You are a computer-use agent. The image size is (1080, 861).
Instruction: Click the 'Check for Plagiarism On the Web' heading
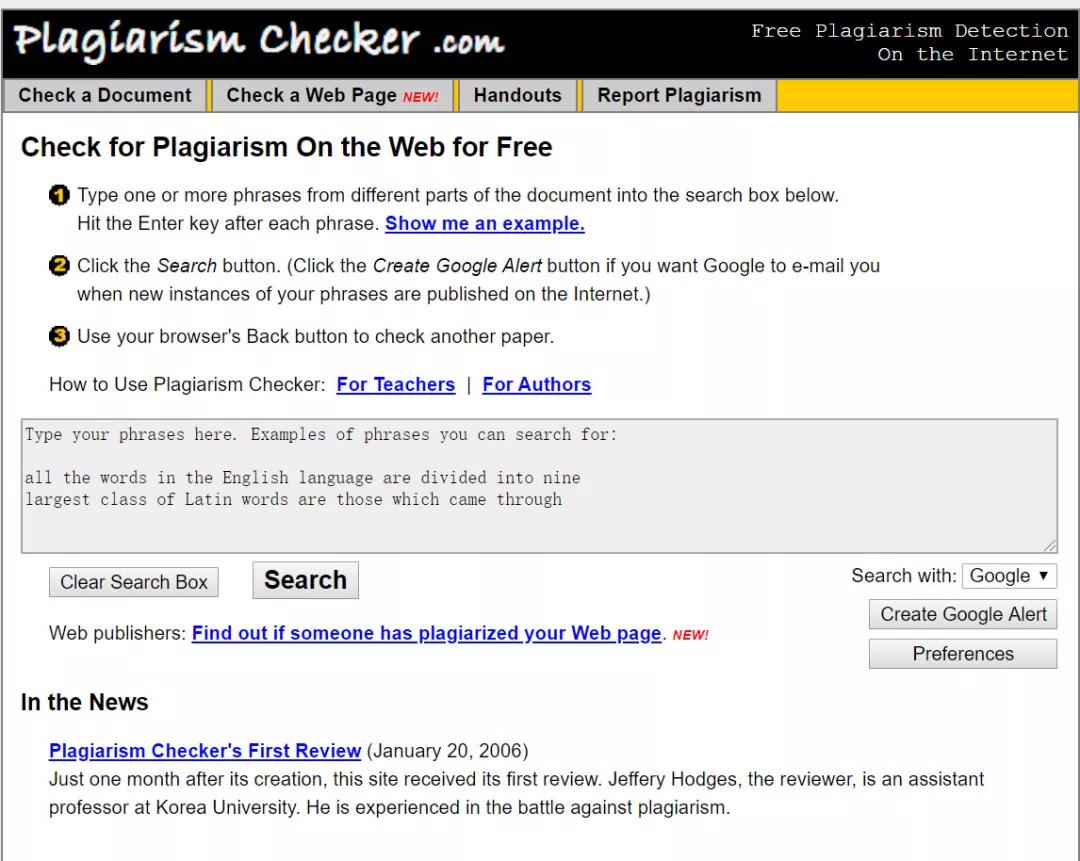coord(287,147)
